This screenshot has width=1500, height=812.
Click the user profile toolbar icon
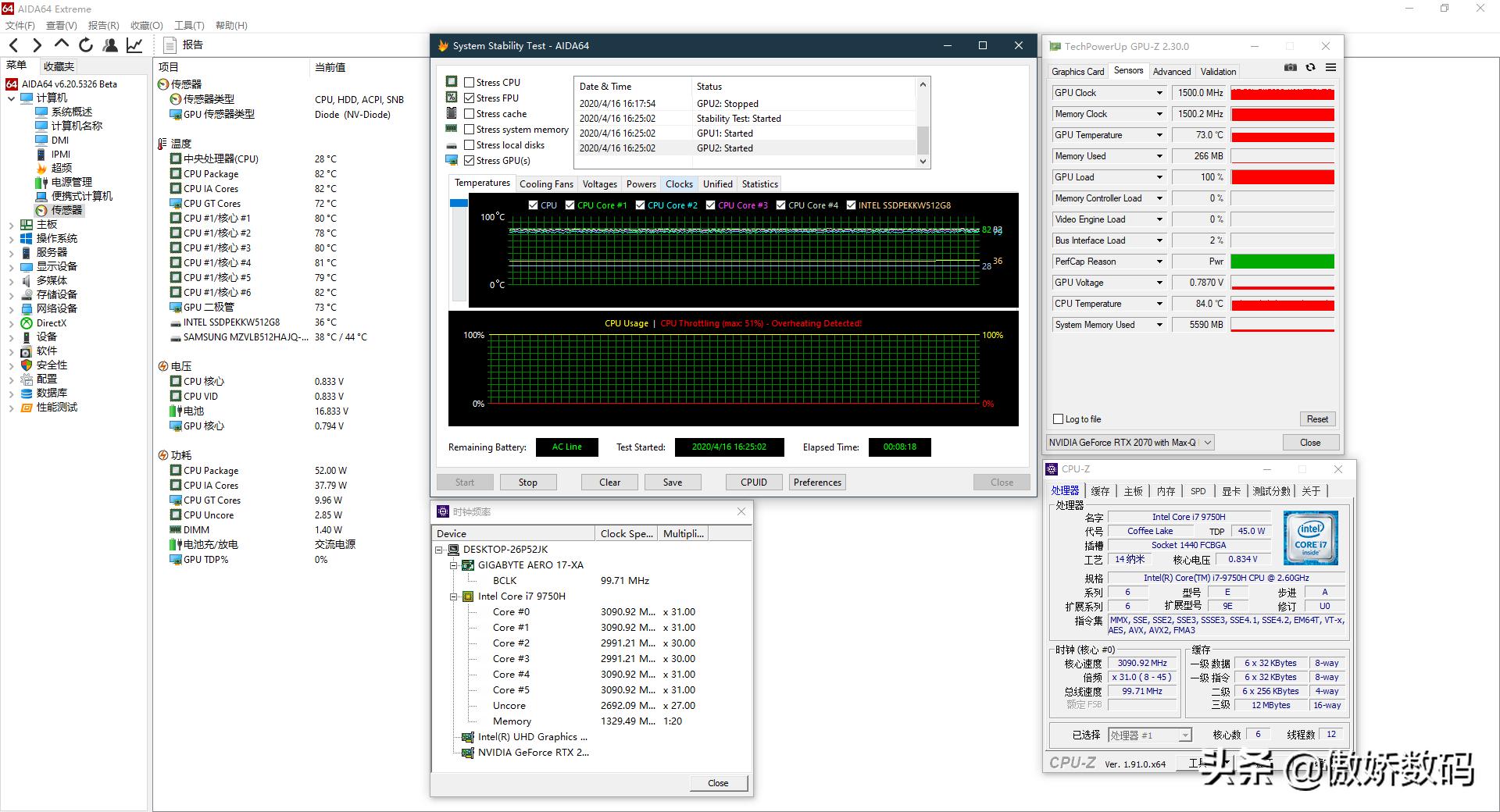coord(110,45)
